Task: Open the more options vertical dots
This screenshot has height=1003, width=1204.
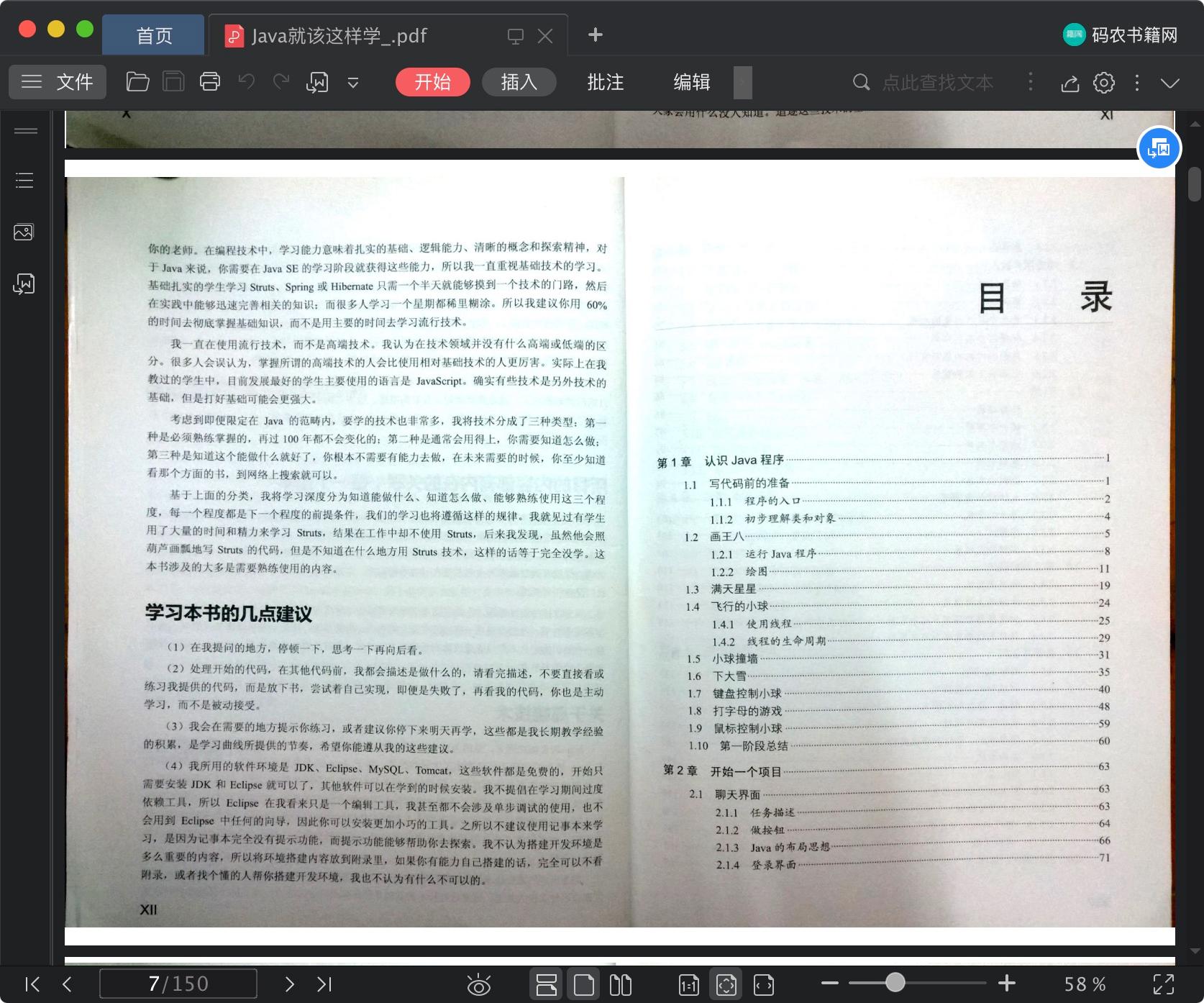Action: click(x=1137, y=83)
